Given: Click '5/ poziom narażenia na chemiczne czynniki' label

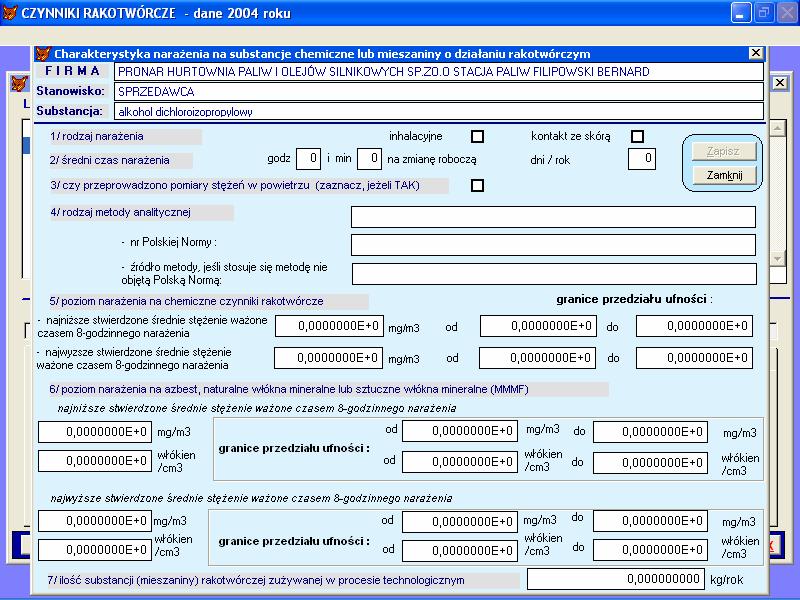Looking at the screenshot, I should click(x=187, y=302).
